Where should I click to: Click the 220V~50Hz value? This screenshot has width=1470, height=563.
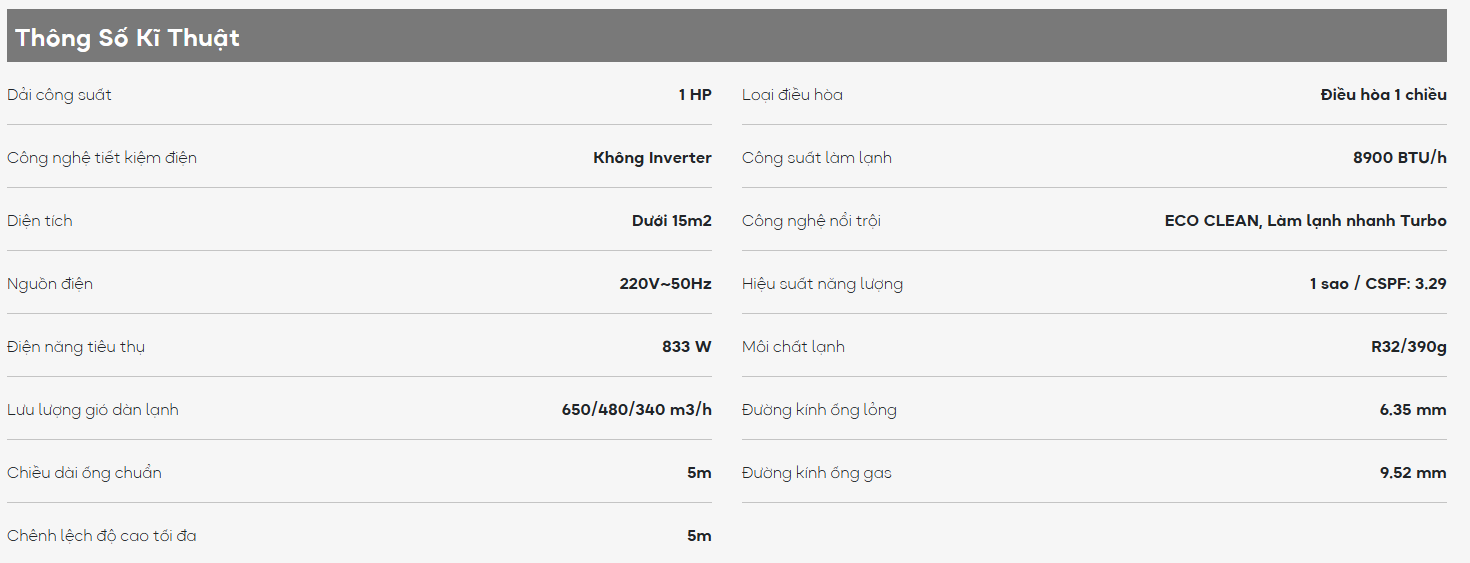tap(665, 284)
